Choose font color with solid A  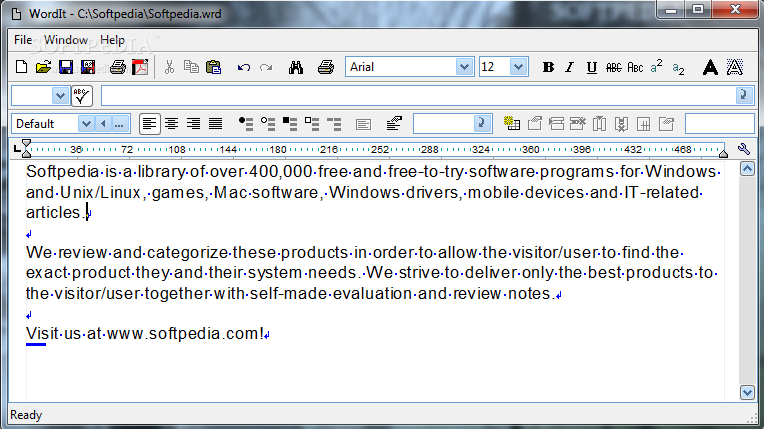(710, 67)
